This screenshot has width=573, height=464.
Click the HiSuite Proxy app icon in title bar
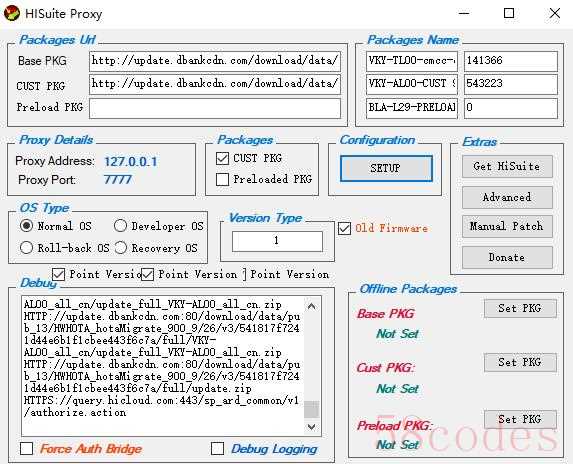[12, 14]
